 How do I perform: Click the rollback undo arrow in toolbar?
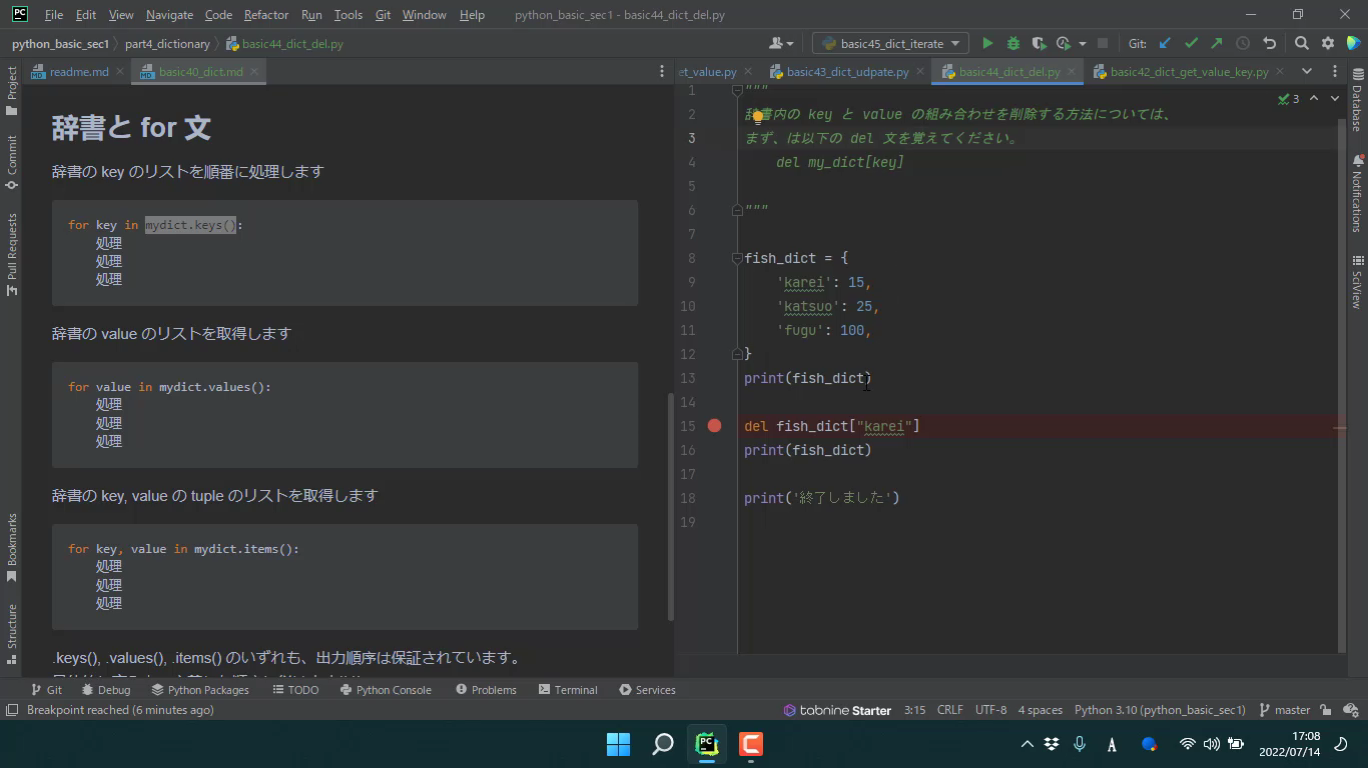(1269, 43)
